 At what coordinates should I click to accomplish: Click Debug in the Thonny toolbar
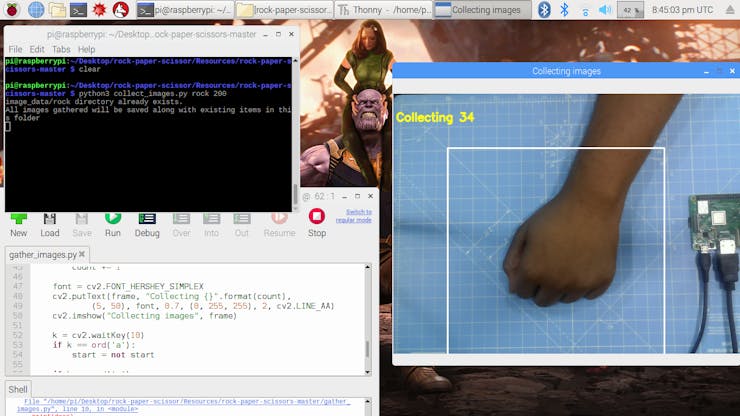coord(147,224)
